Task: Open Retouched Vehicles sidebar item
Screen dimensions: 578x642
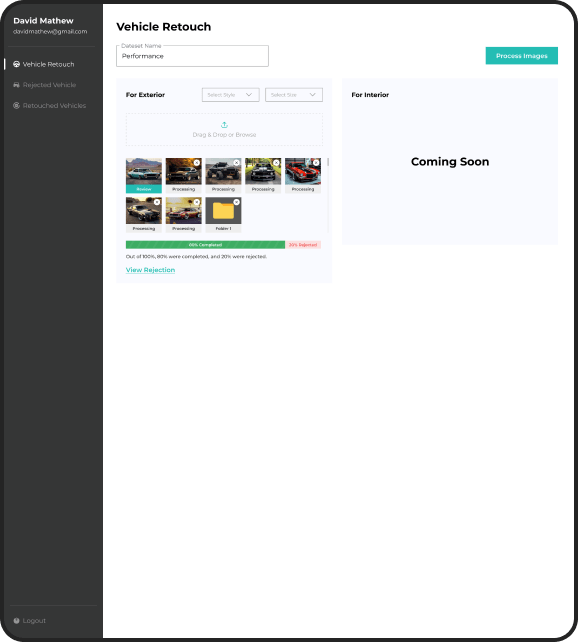Action: coord(50,105)
